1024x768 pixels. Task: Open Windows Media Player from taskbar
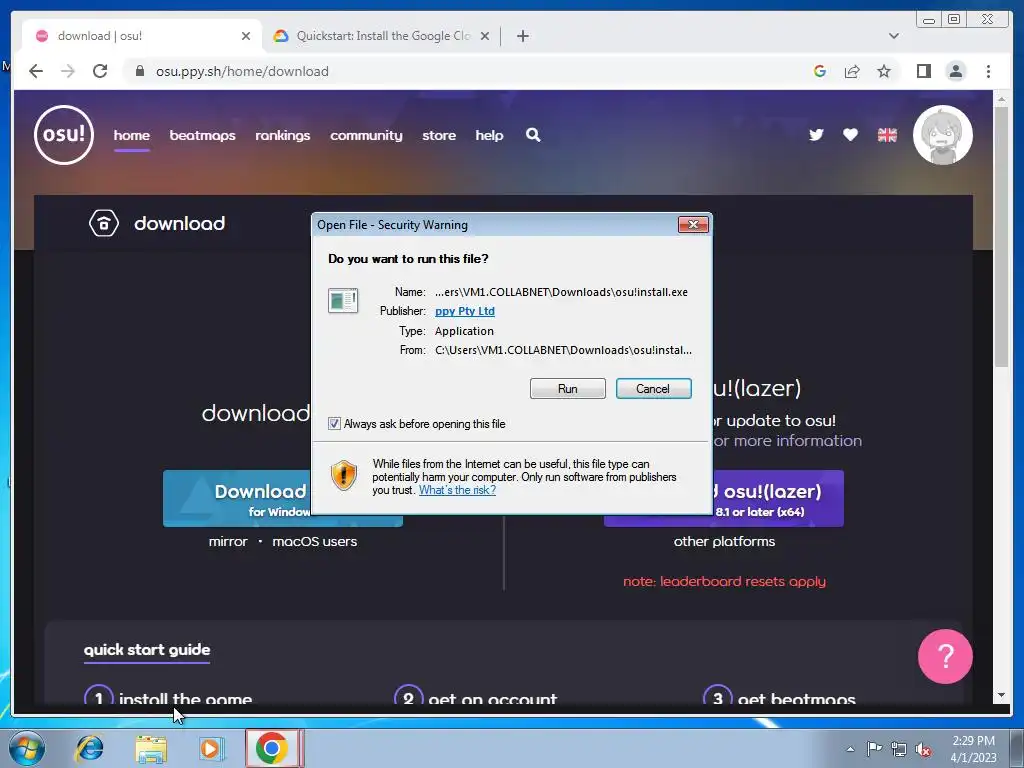coord(212,748)
